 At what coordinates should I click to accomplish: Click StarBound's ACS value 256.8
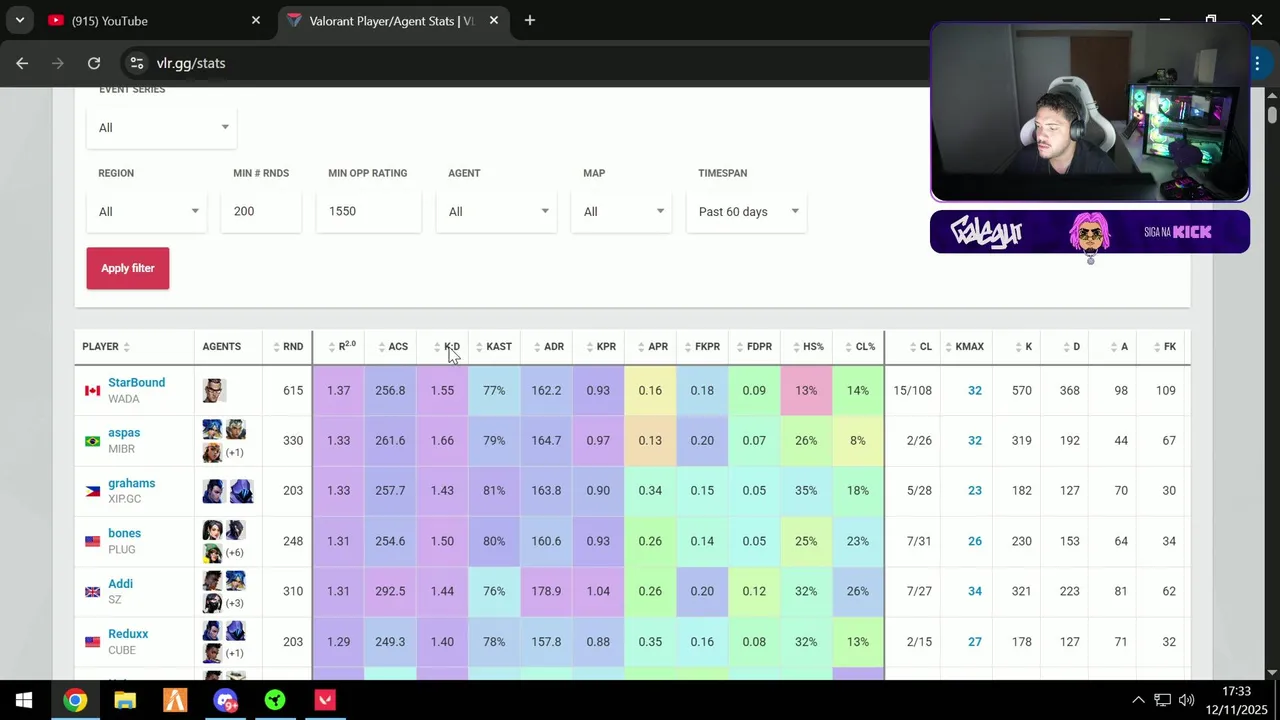(x=390, y=391)
